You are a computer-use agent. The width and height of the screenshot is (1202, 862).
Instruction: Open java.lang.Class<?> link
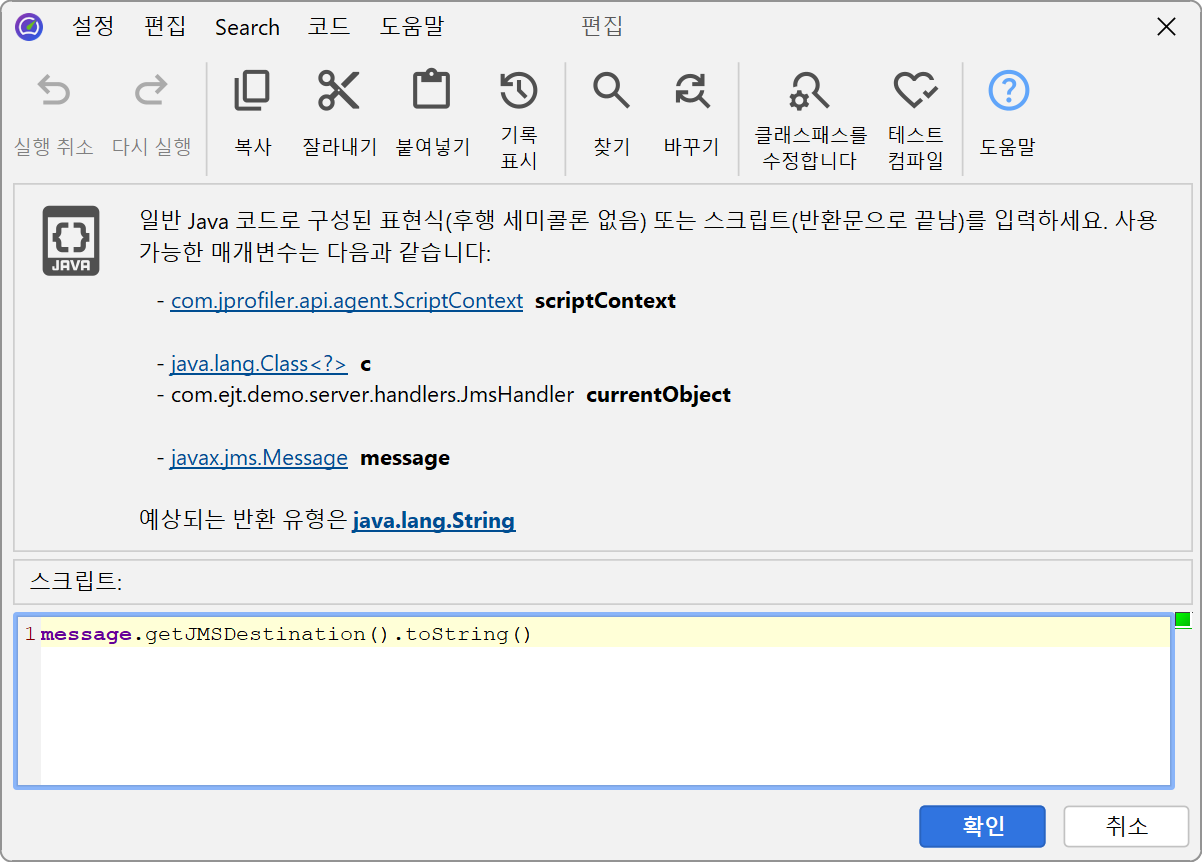point(259,364)
